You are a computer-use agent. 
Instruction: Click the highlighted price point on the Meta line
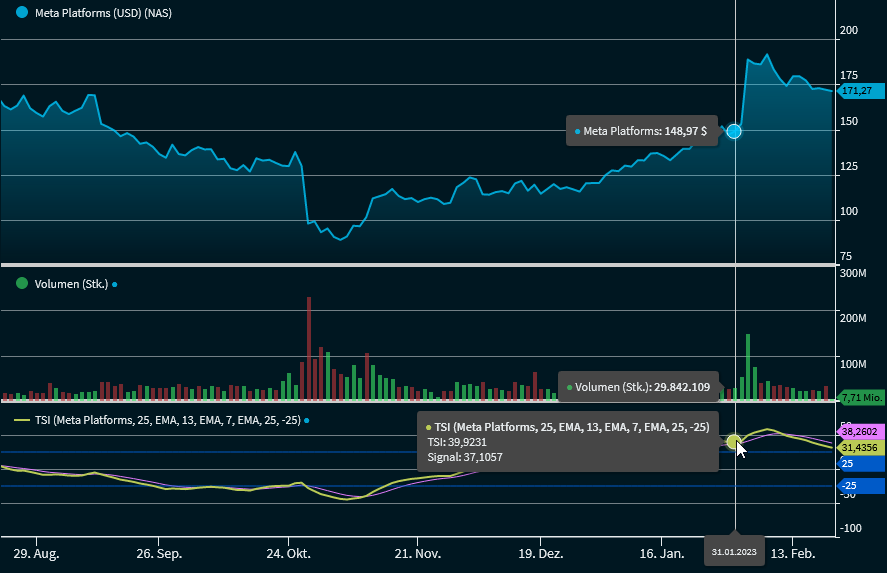point(734,131)
